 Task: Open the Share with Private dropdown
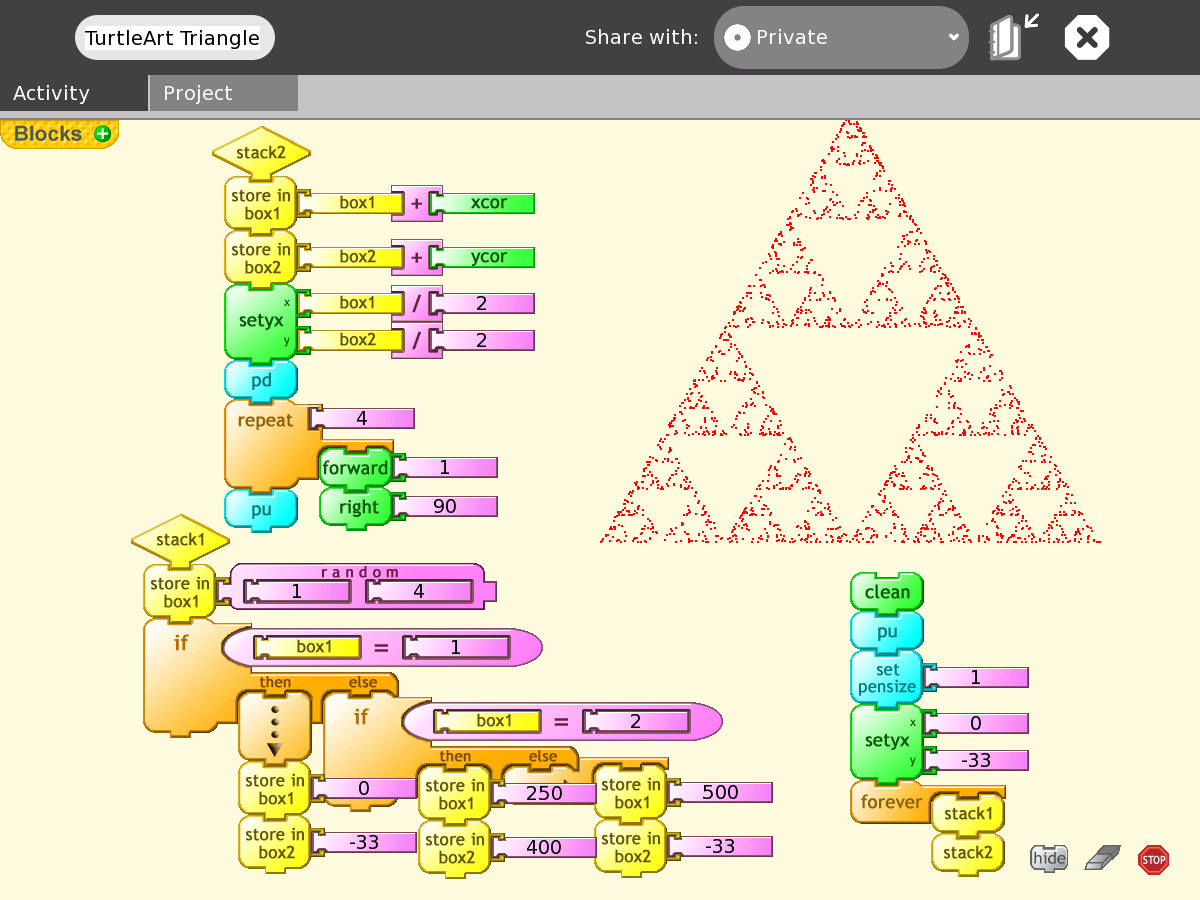[x=841, y=38]
